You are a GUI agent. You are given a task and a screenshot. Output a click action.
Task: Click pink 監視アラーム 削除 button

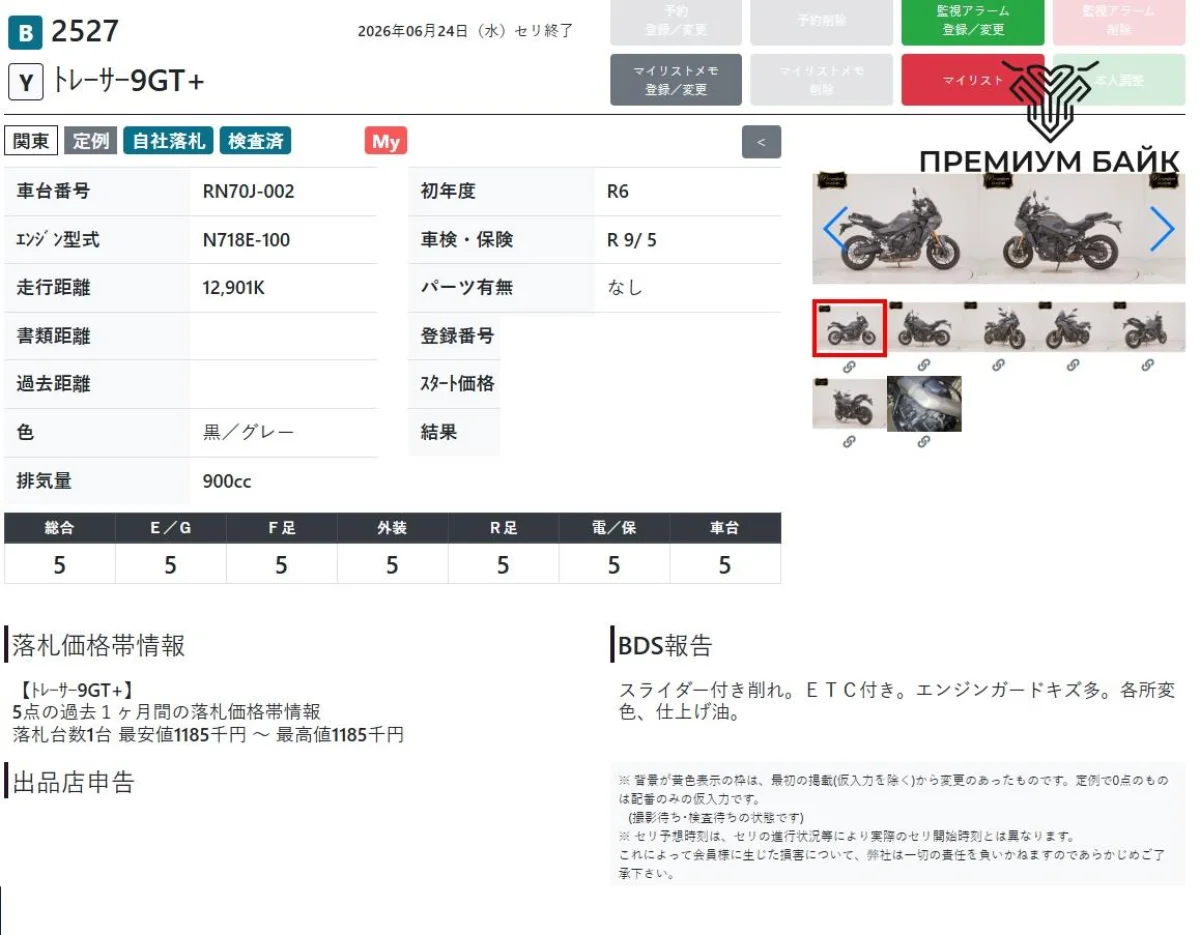(1119, 21)
